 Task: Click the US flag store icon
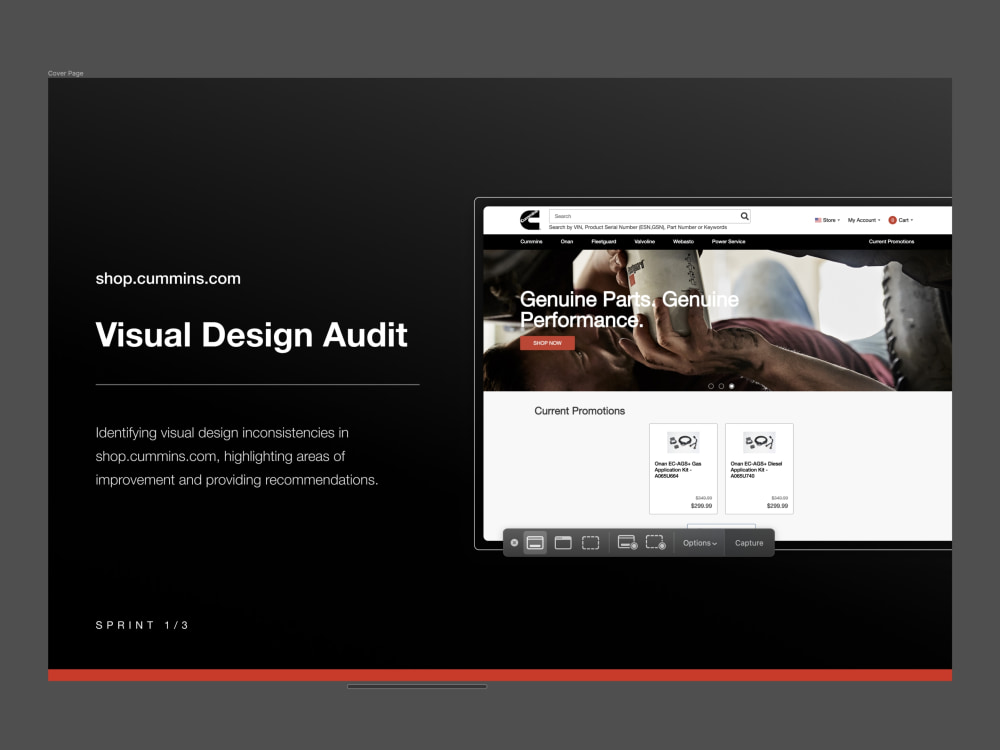(x=818, y=220)
